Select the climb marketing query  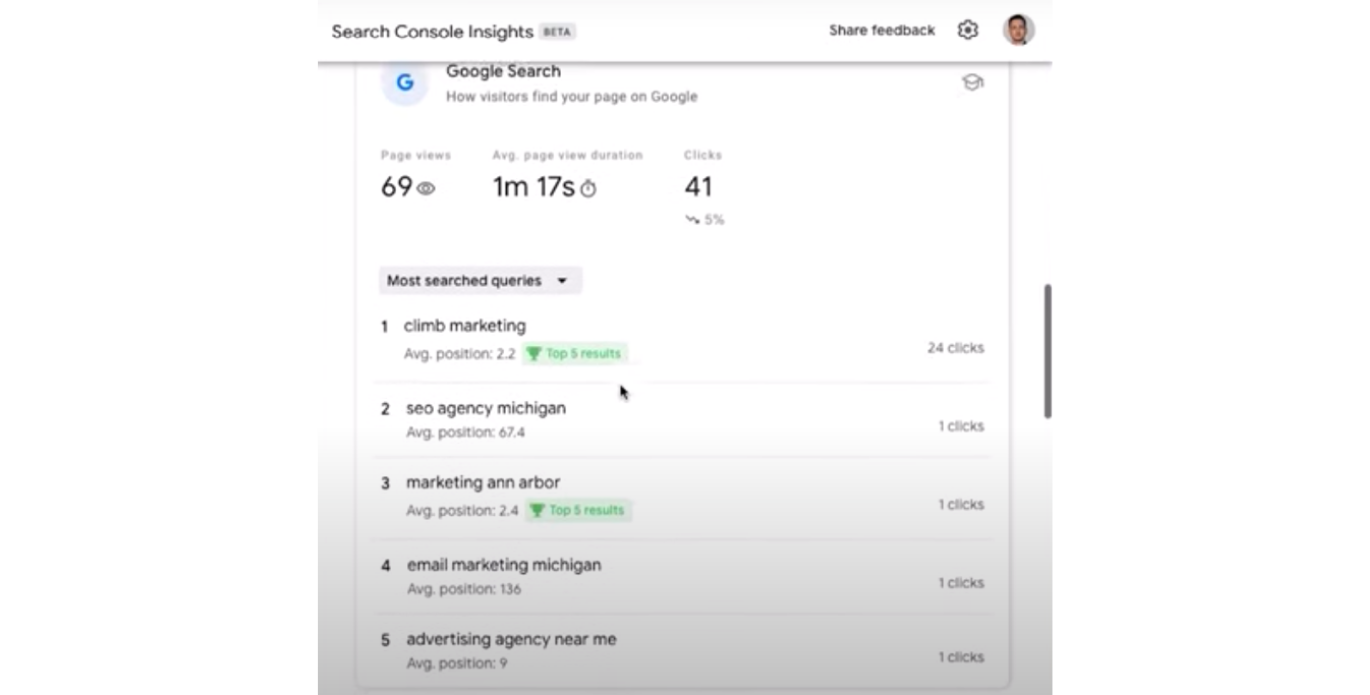(x=465, y=326)
